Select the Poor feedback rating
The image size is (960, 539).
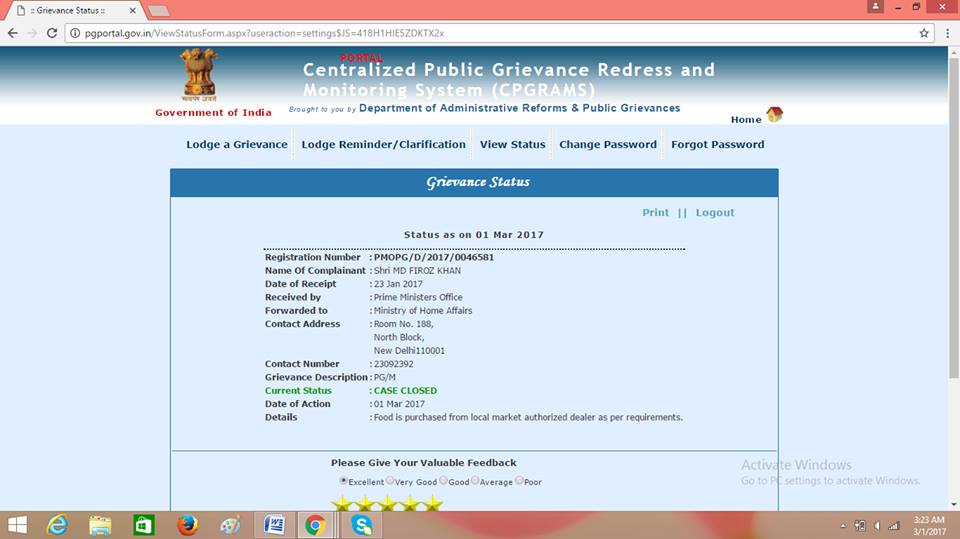(x=519, y=481)
